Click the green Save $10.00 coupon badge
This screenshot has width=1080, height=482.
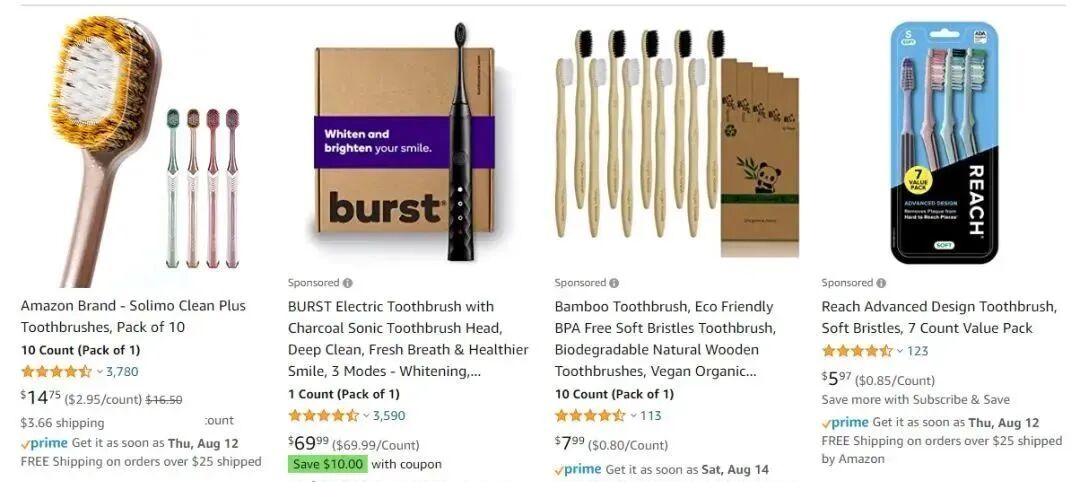click(x=328, y=464)
